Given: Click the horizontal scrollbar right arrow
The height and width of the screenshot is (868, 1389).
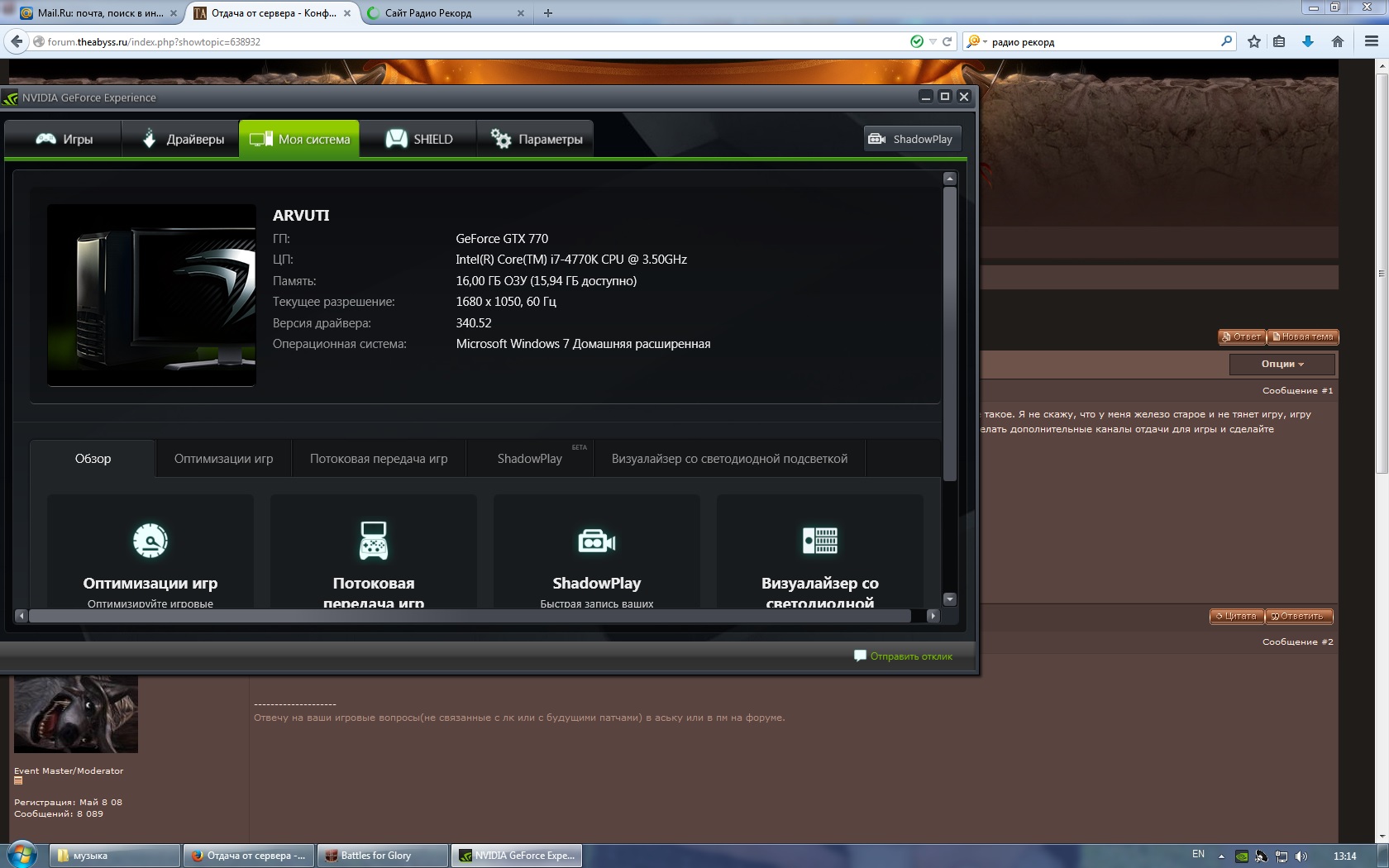Looking at the screenshot, I should coord(933,616).
